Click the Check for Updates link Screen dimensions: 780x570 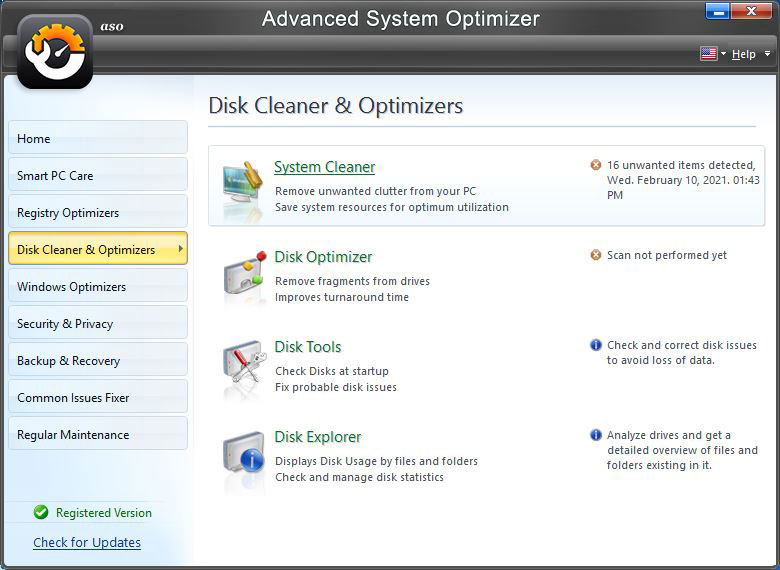coord(87,542)
